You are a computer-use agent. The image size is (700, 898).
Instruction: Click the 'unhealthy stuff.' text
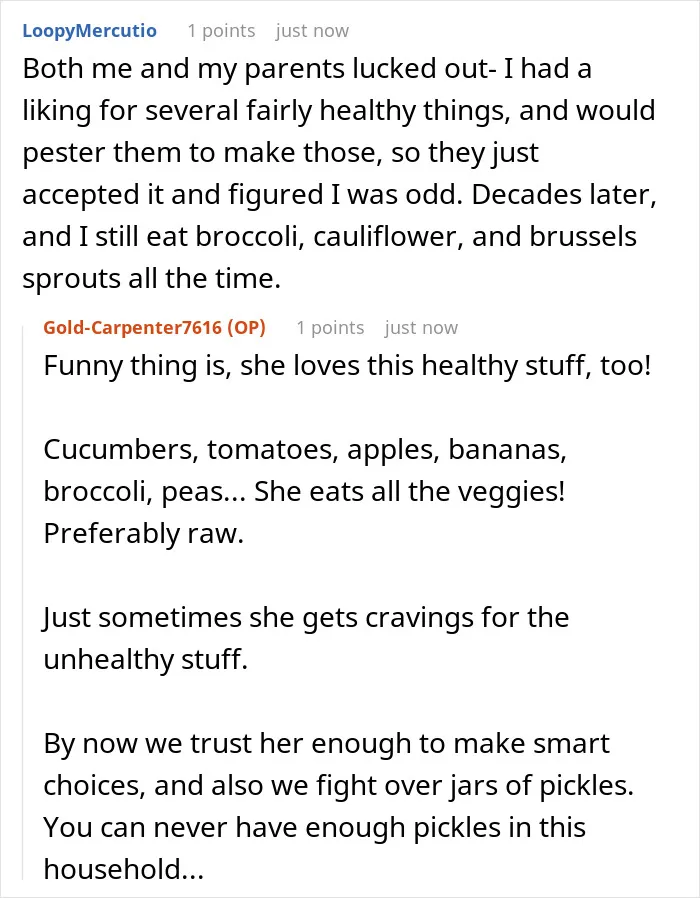click(x=145, y=659)
